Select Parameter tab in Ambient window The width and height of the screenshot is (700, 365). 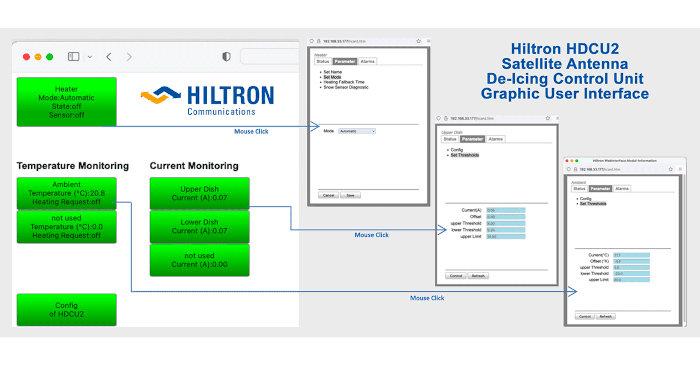point(600,189)
